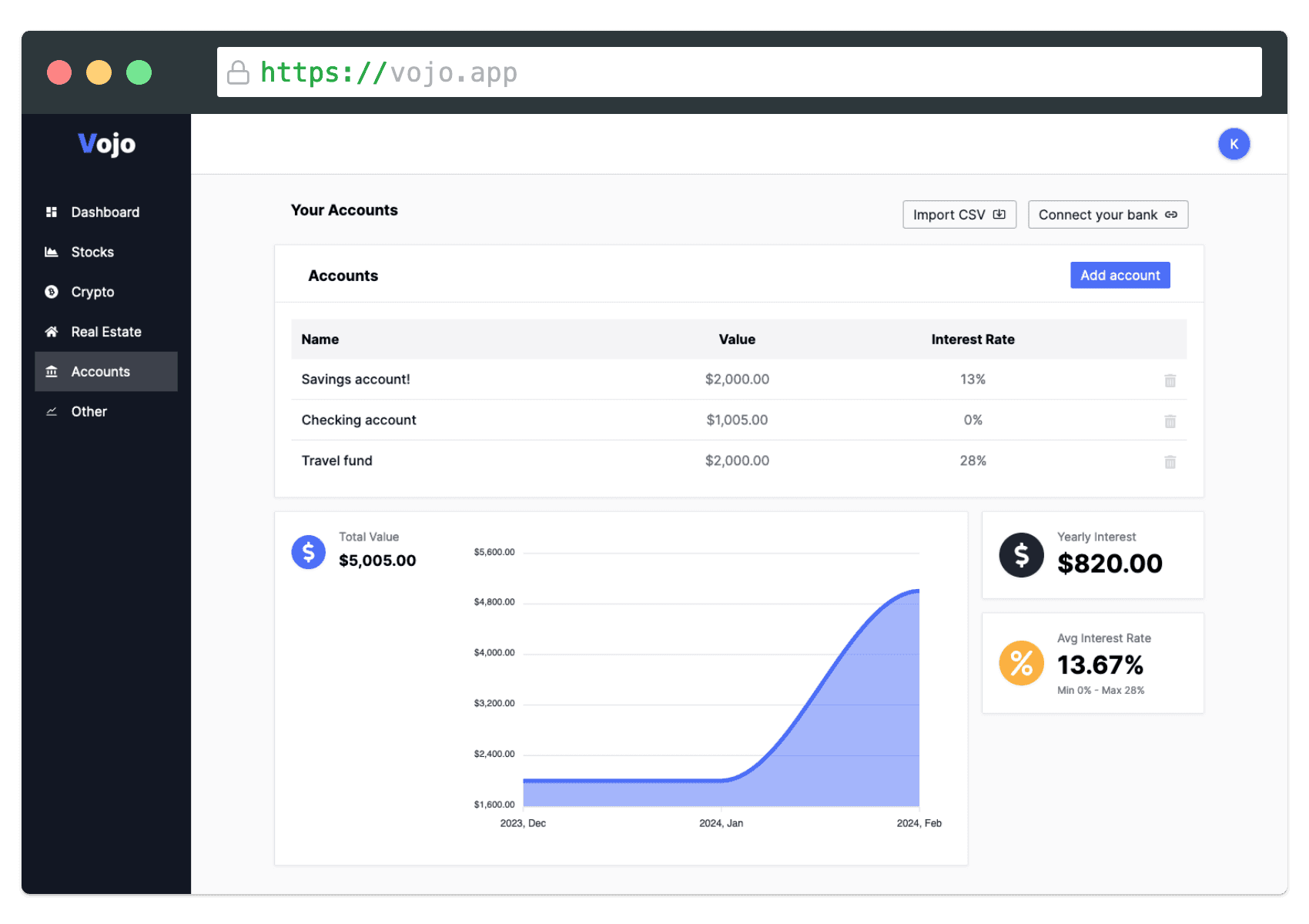Click Connect your bank button
This screenshot has width=1309, height=924.
(x=1107, y=215)
